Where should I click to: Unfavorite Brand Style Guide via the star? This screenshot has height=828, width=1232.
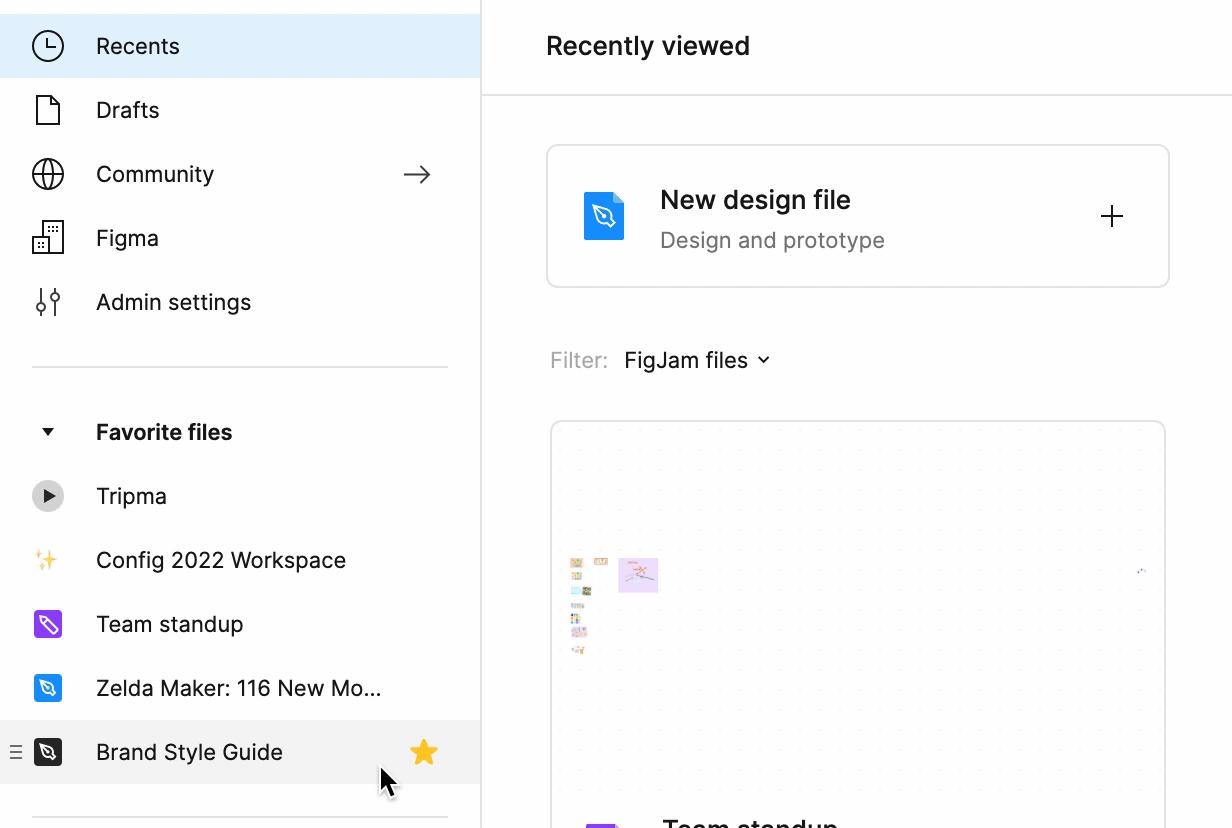click(x=424, y=751)
